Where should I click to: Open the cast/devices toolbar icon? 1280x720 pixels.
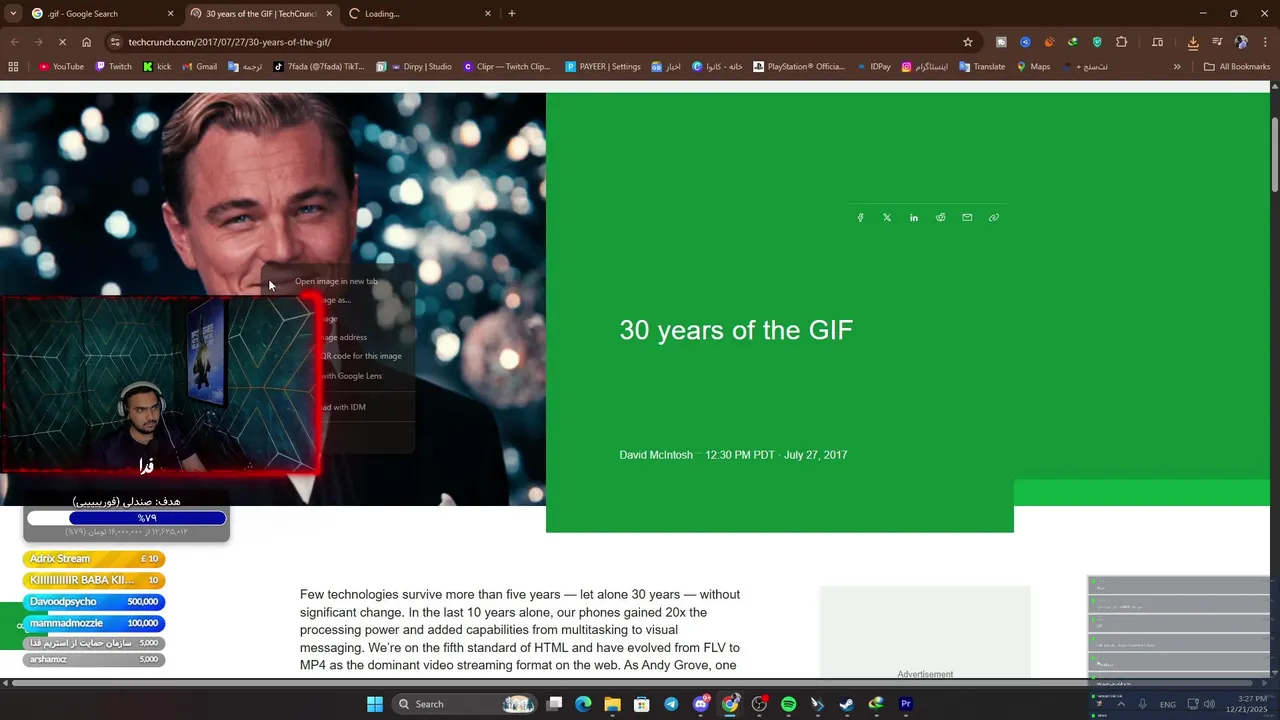point(1157,42)
